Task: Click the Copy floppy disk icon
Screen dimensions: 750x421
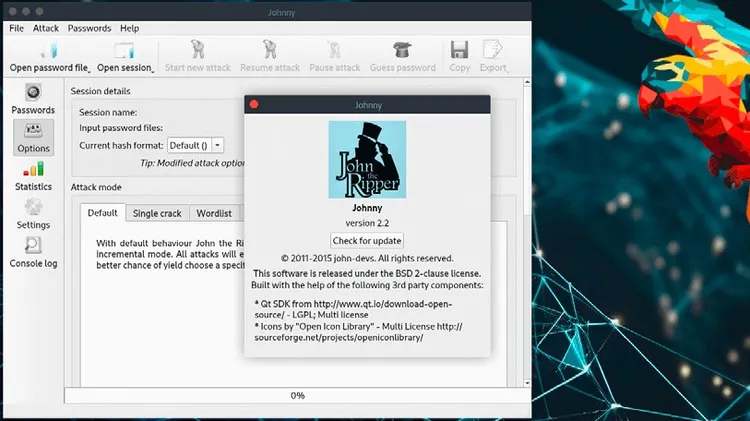Action: click(459, 50)
